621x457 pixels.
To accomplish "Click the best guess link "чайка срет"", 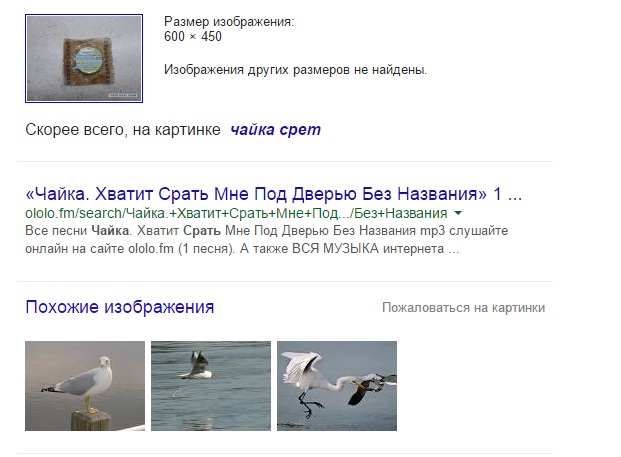I will coord(276,129).
